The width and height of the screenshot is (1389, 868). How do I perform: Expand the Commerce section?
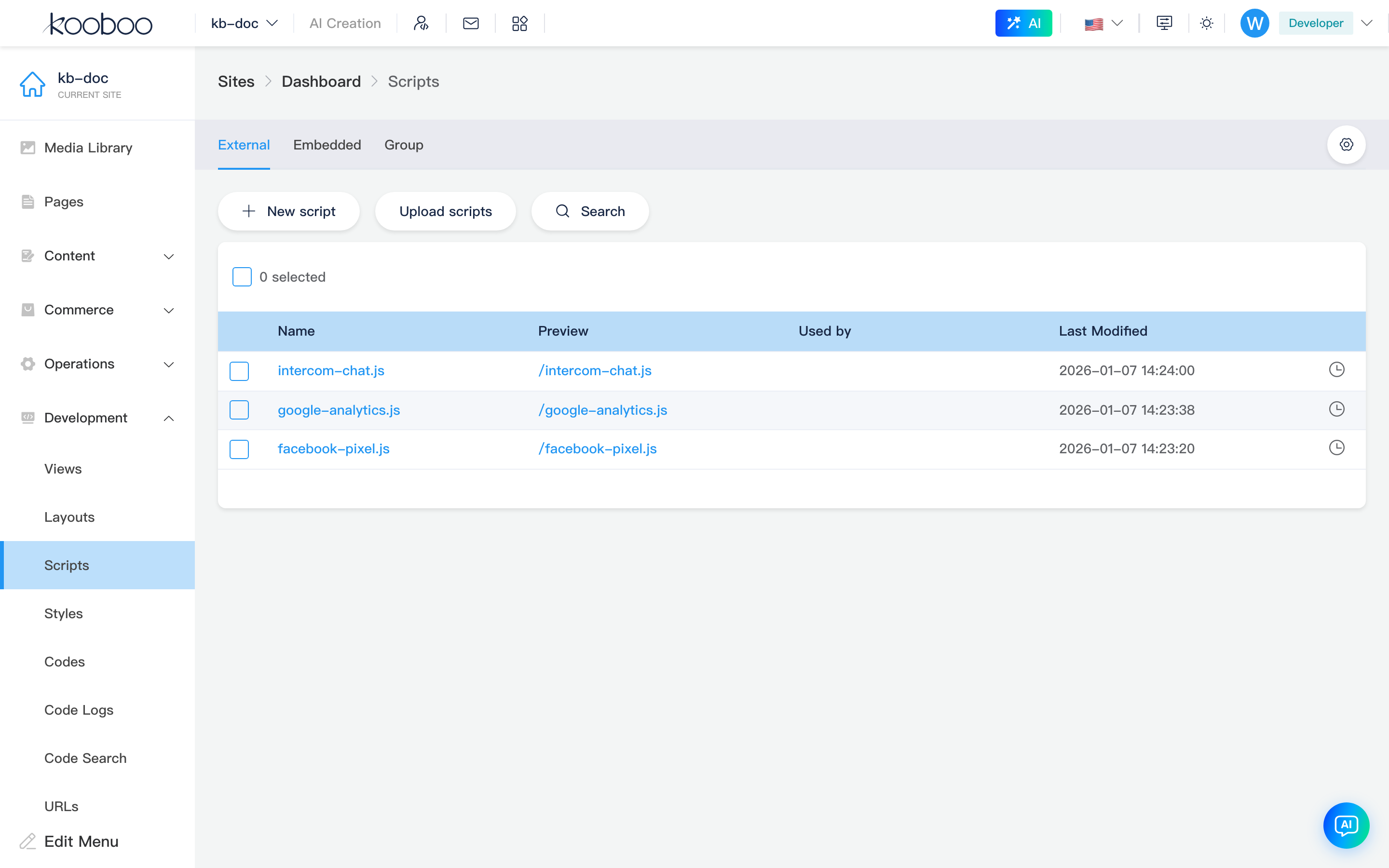click(x=97, y=310)
